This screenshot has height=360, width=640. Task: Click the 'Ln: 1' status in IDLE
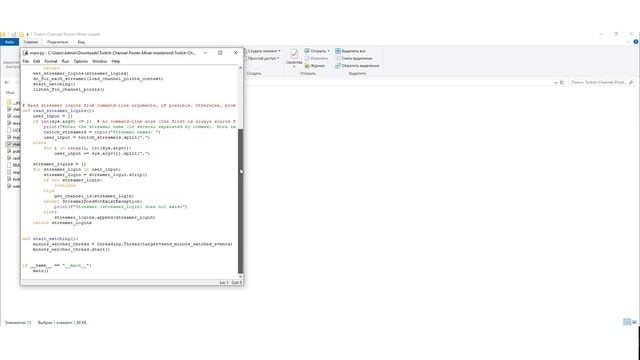(x=224, y=282)
